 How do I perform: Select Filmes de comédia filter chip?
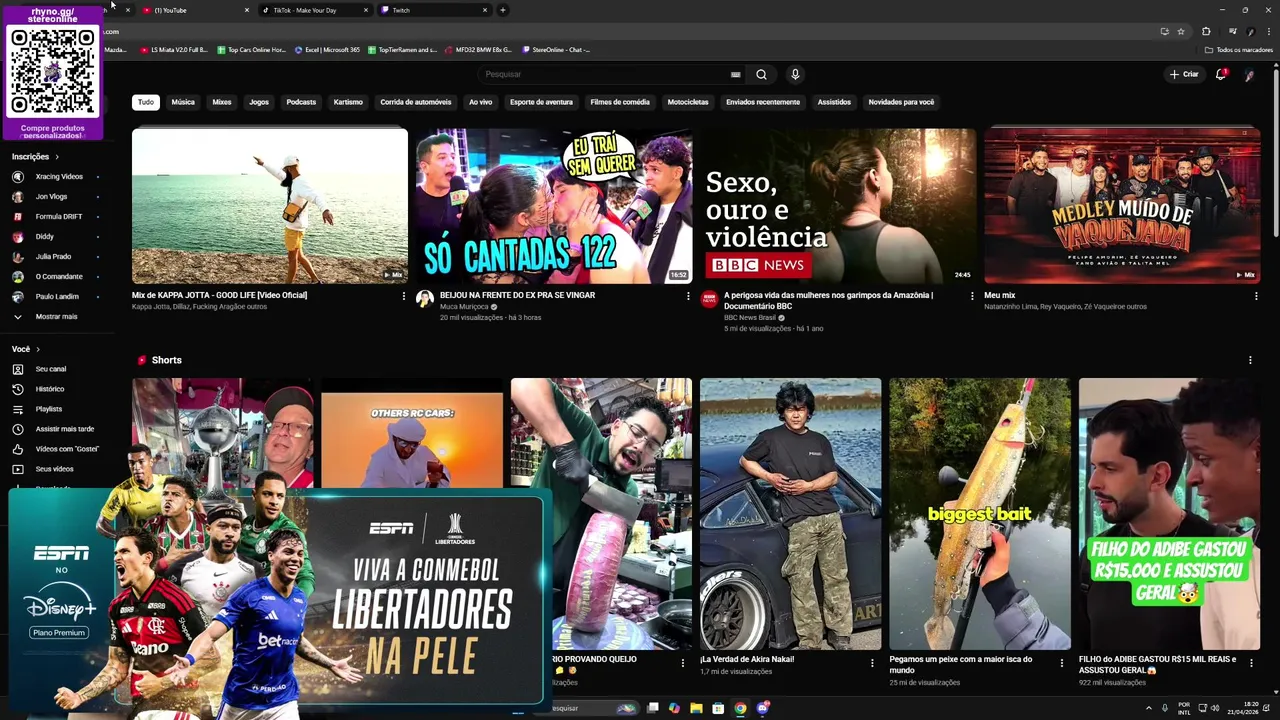coord(620,102)
